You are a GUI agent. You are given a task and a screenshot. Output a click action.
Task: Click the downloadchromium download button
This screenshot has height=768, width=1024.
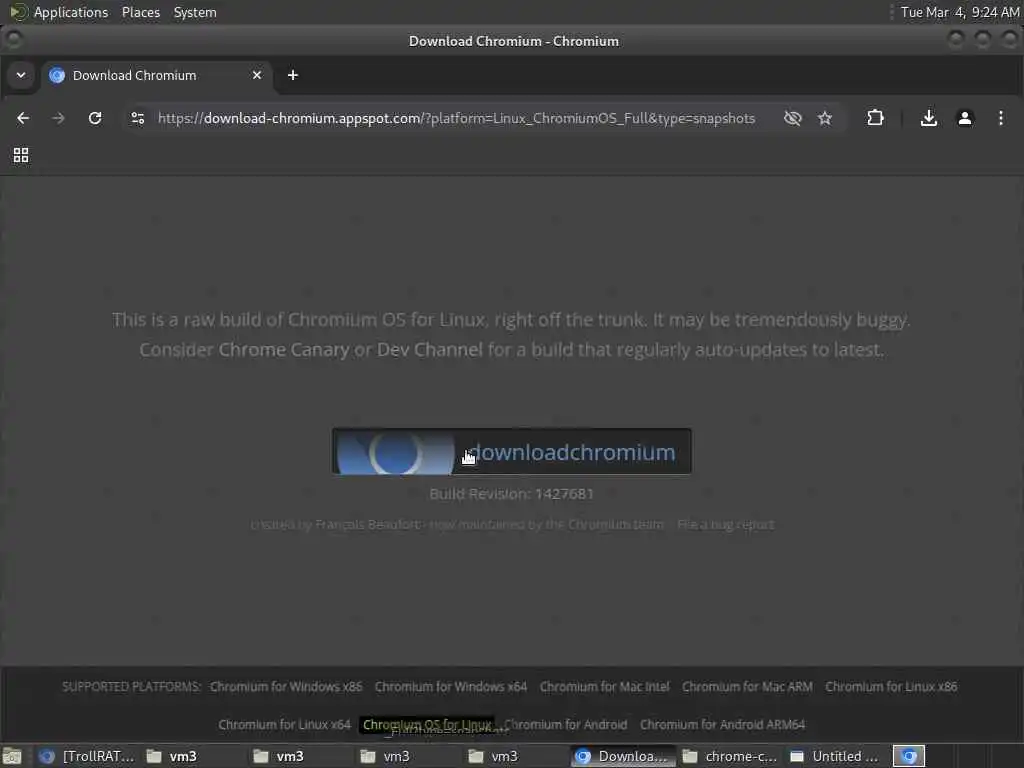pos(511,451)
